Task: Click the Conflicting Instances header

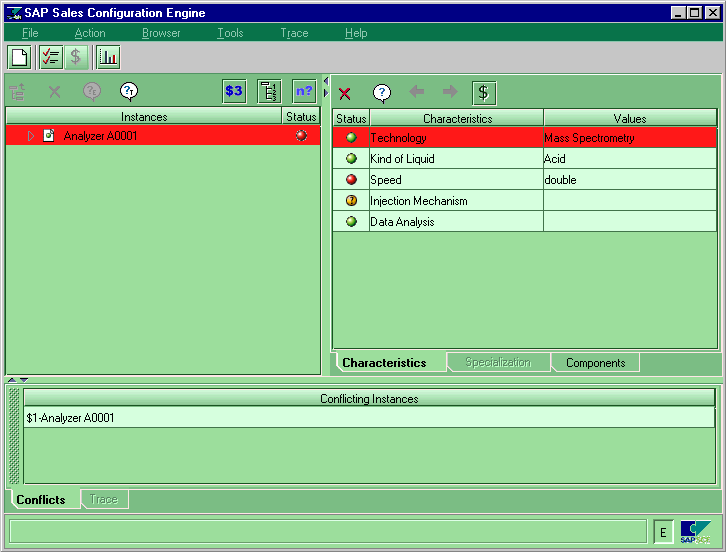Action: tap(369, 399)
